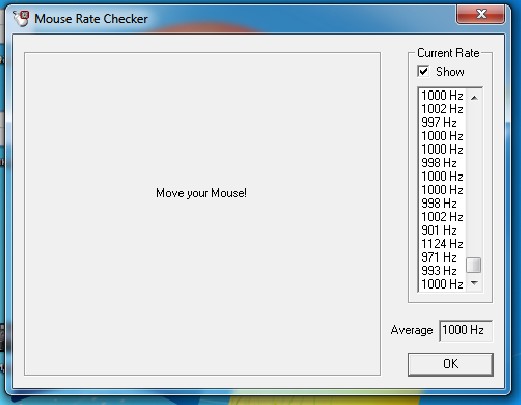Image resolution: width=521 pixels, height=405 pixels.
Task: Select the top 1000 Hz entry
Action: 442,95
